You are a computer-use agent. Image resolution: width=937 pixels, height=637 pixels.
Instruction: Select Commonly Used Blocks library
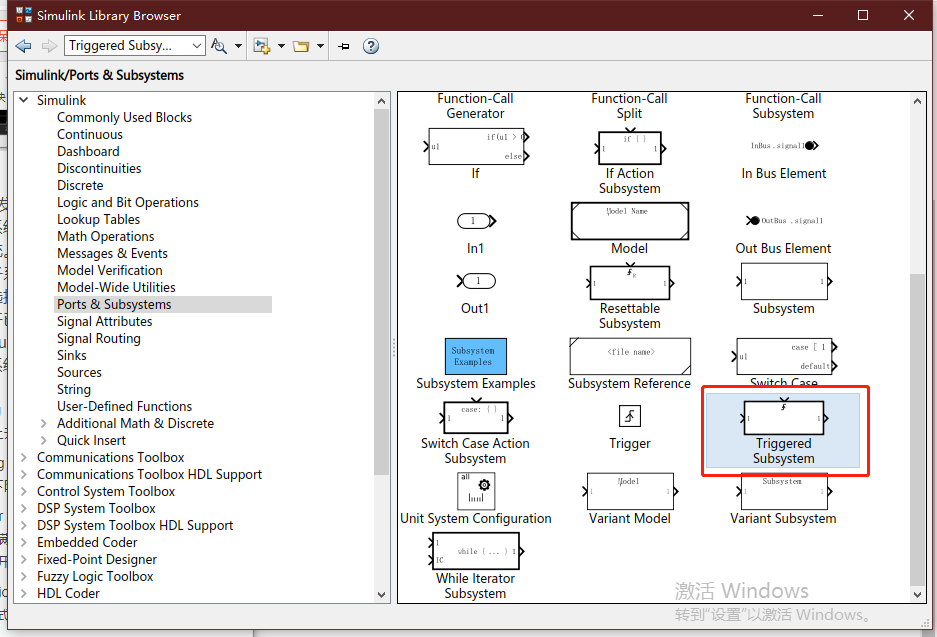click(x=124, y=117)
